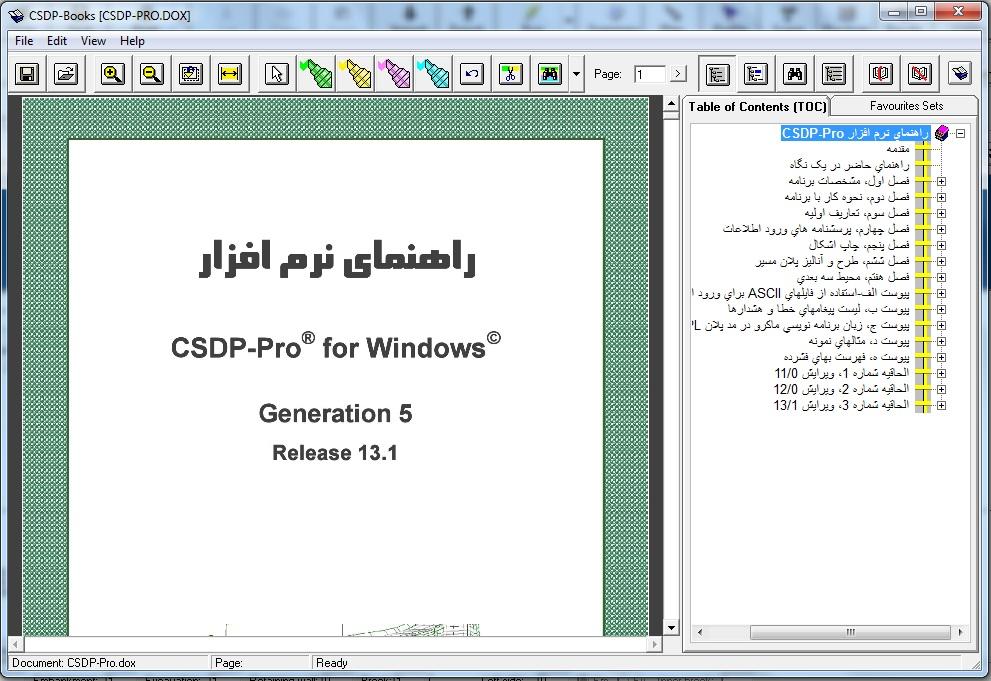Select the راهنمای حاضر در یک نگاه entry
991x681 pixels.
[x=849, y=165]
